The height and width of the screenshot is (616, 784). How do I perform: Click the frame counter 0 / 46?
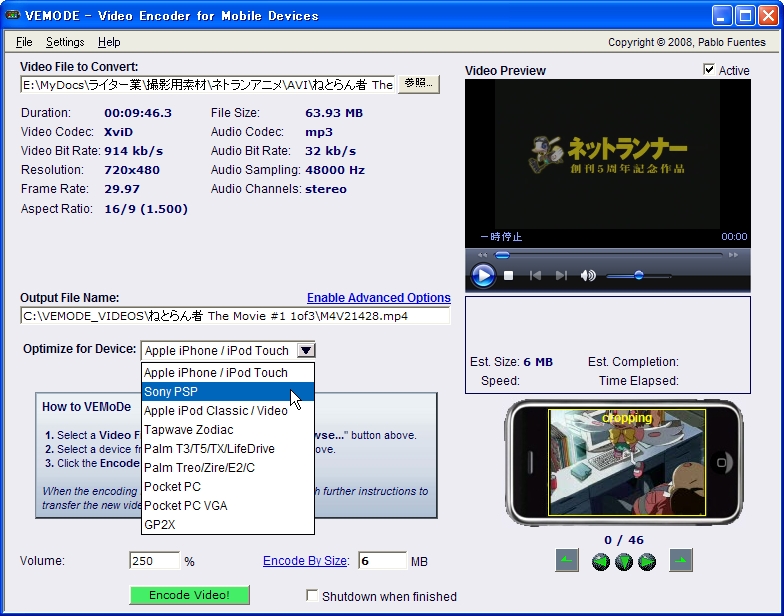624,540
